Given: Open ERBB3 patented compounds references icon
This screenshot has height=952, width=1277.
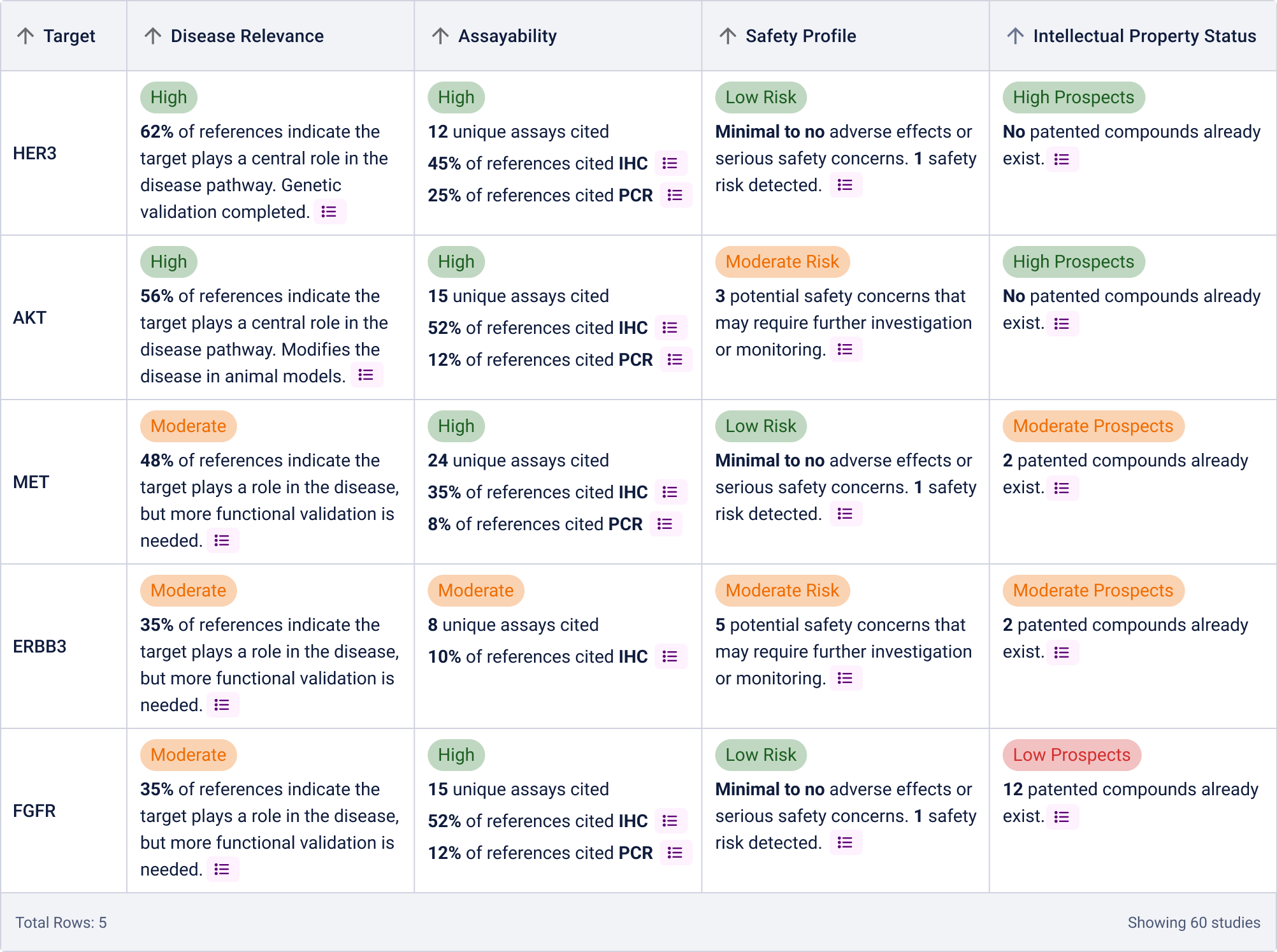Looking at the screenshot, I should coord(1062,652).
